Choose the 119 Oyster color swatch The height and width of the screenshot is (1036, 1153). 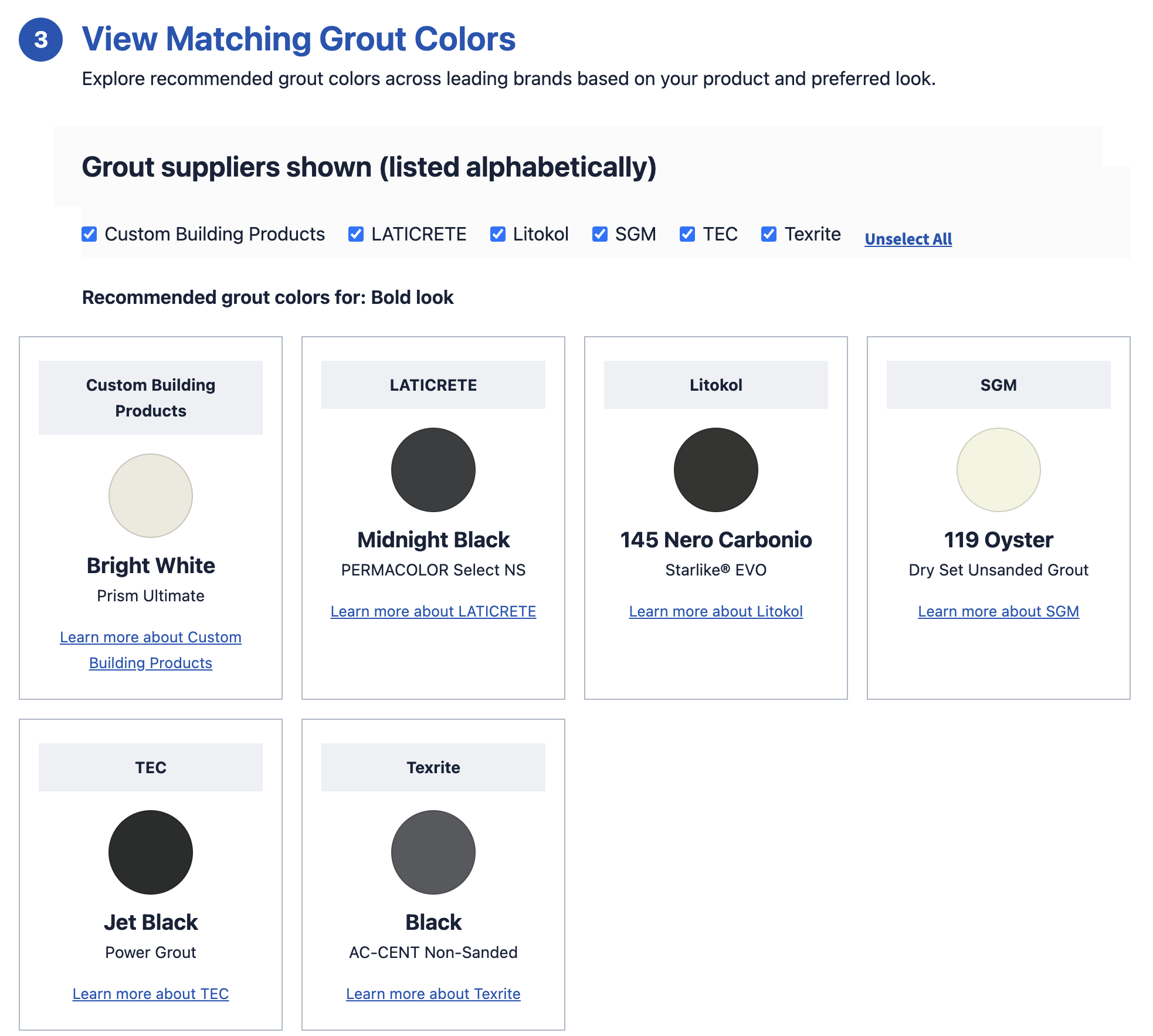point(999,470)
